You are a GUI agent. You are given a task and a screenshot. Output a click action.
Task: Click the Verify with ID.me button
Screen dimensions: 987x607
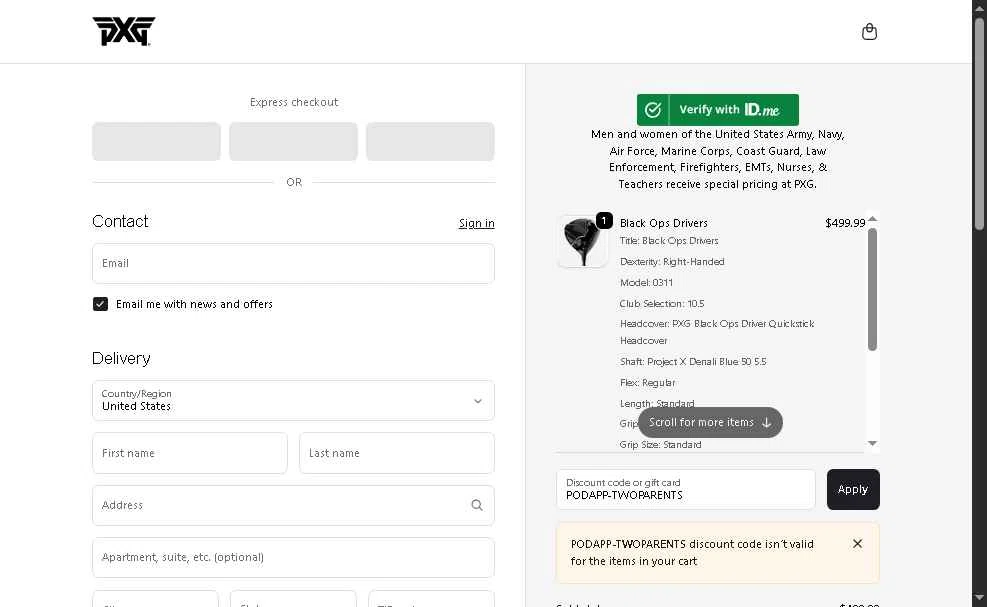[717, 110]
